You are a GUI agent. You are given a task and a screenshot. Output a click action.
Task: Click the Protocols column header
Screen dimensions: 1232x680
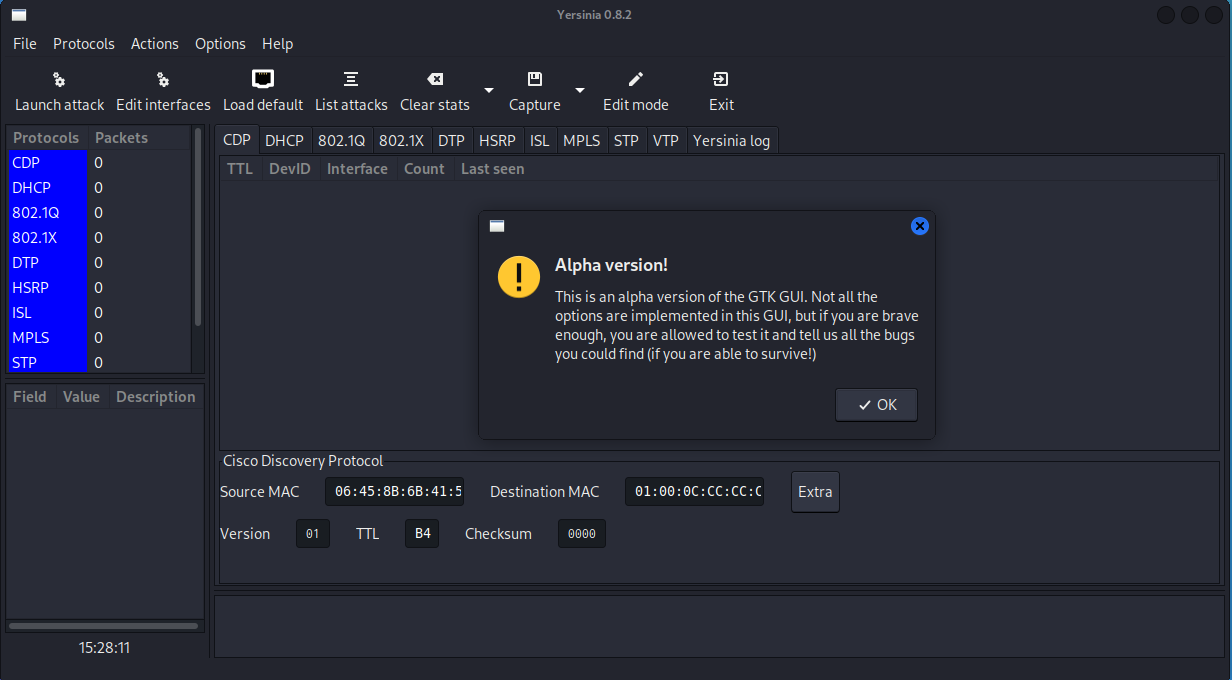[47, 138]
